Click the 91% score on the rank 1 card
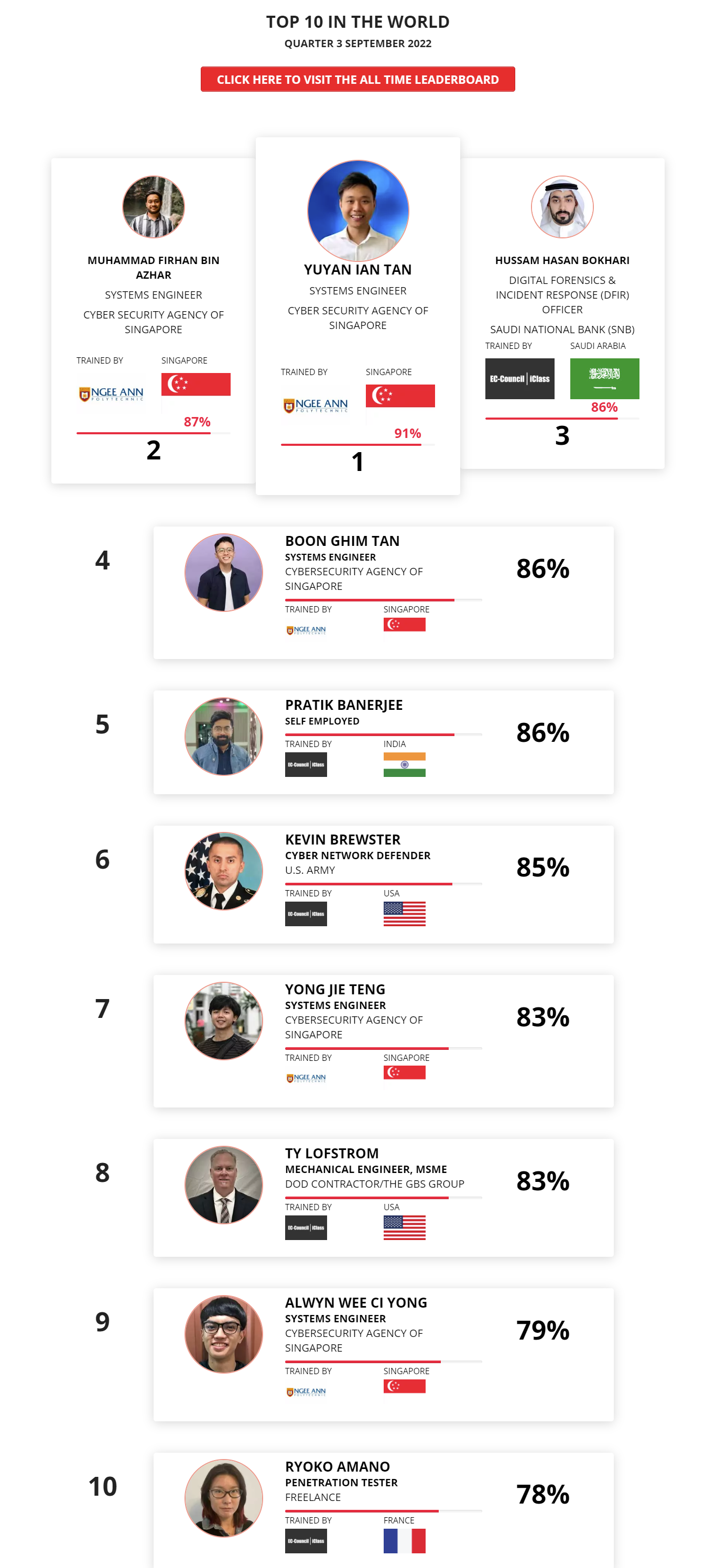Screen dimensions: 716x1568 pyautogui.click(x=407, y=433)
